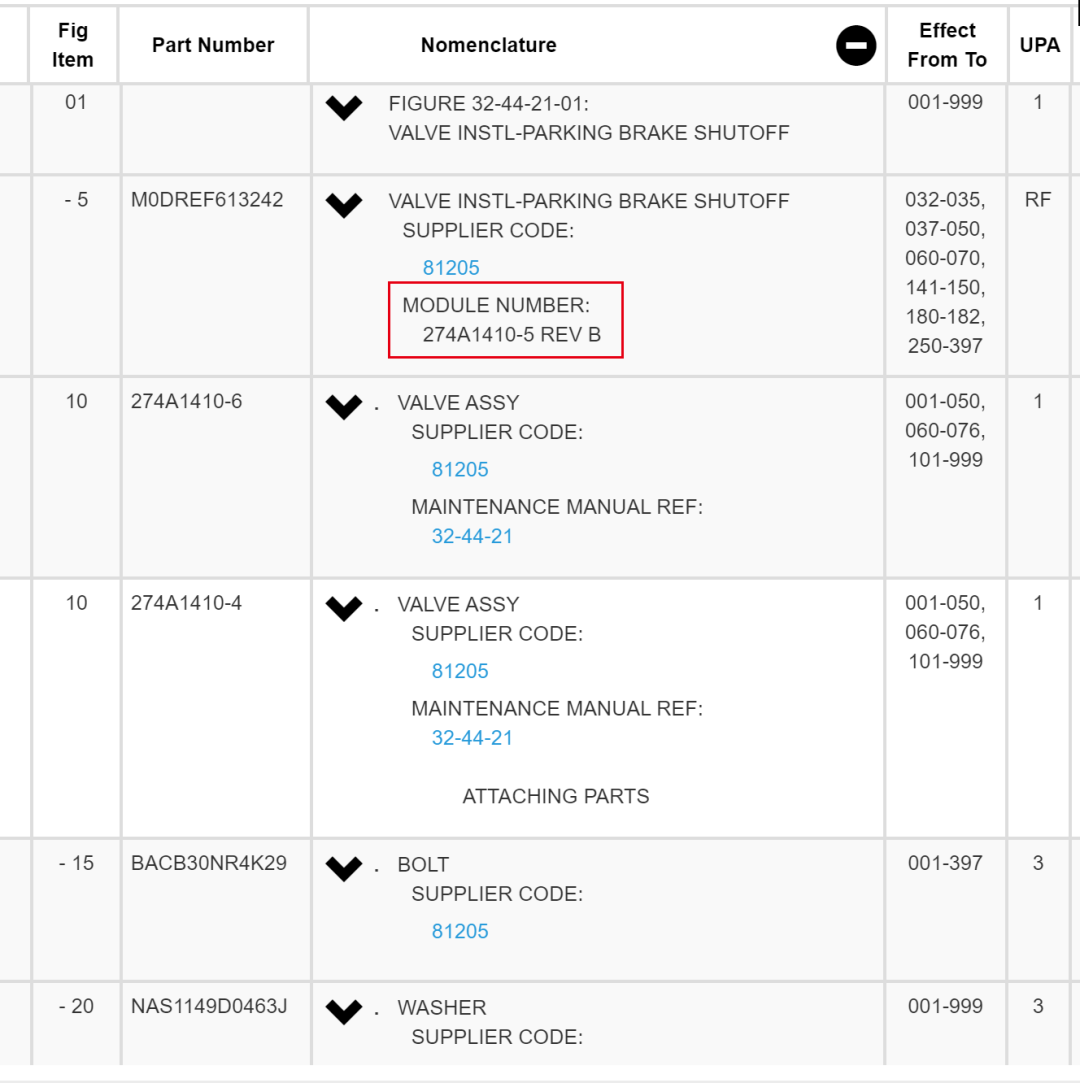Collapse the M0DREF613242 row chevron
1080x1083 pixels.
pyautogui.click(x=344, y=205)
